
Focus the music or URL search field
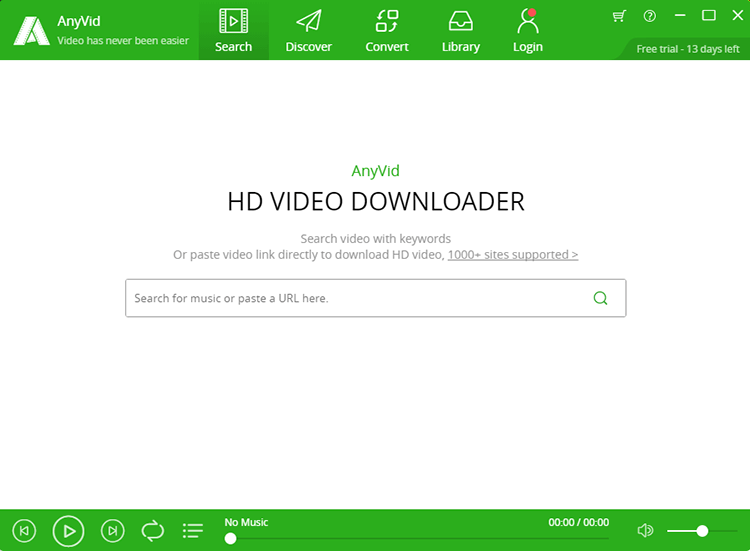[375, 298]
